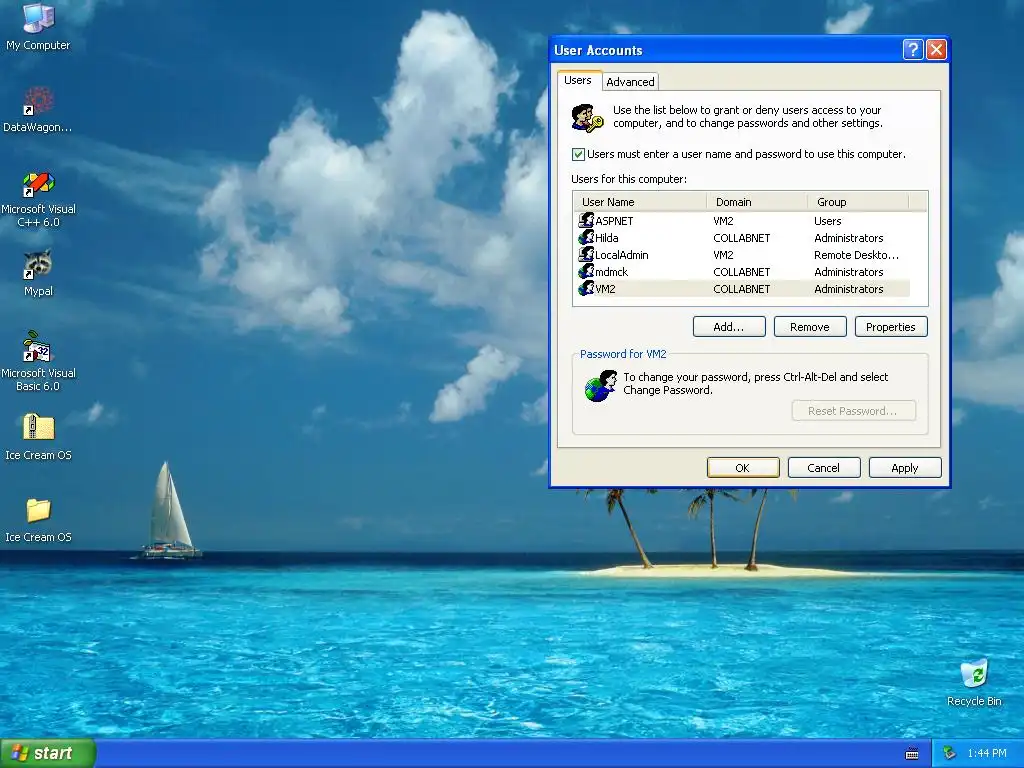Viewport: 1024px width, 768px height.
Task: Switch to the Advanced tab
Action: (x=630, y=82)
